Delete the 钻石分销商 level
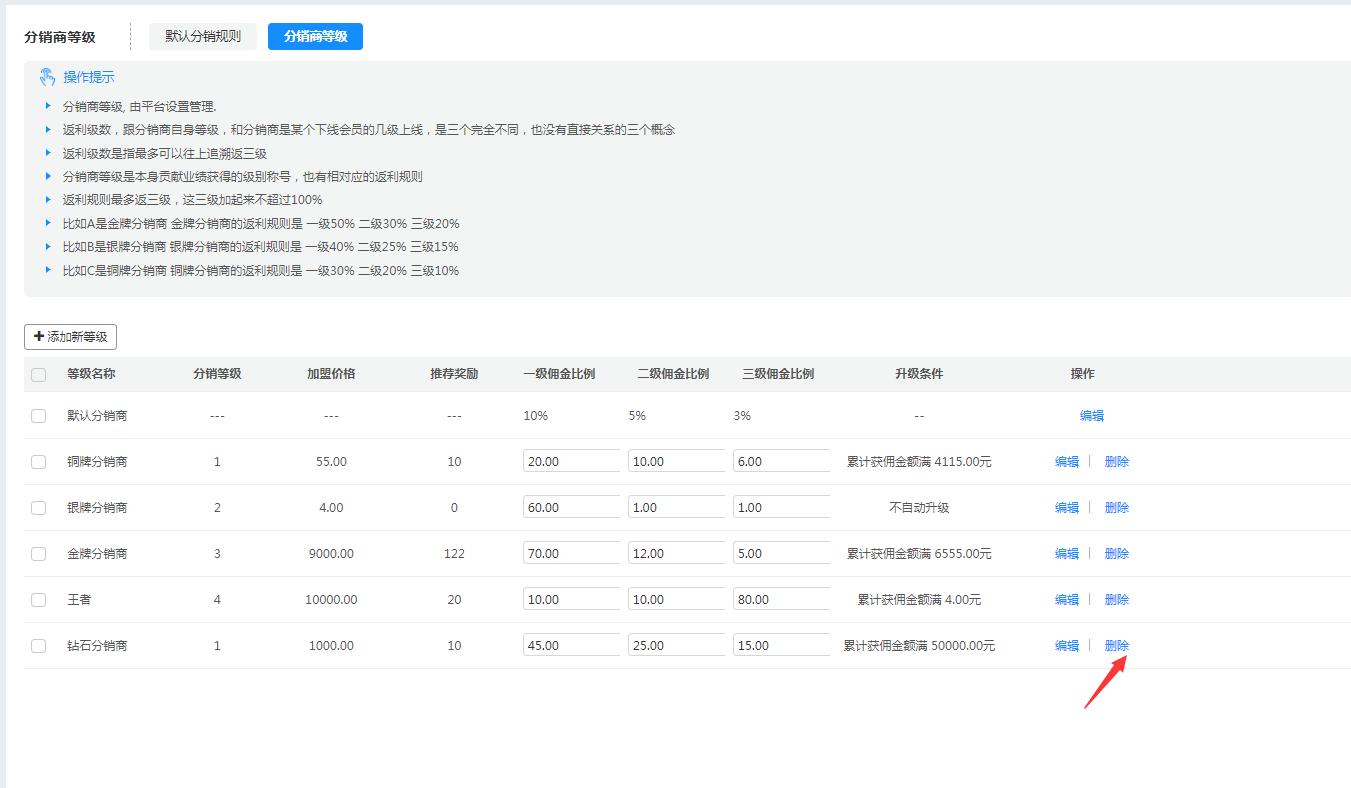The image size is (1351, 788). click(x=1116, y=646)
